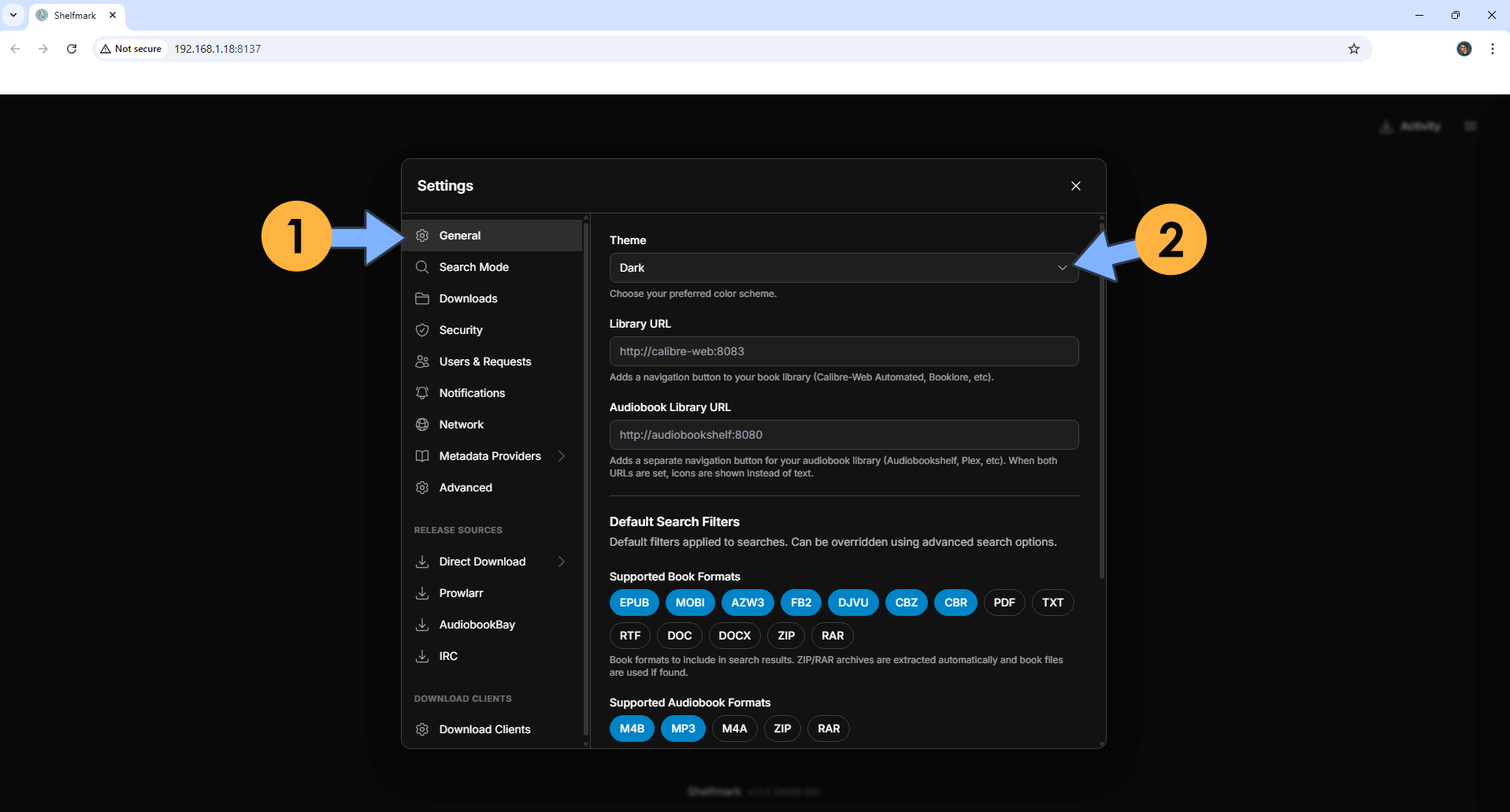Disable the EPUB book format filter
Screen dimensions: 1510x812
634,603
